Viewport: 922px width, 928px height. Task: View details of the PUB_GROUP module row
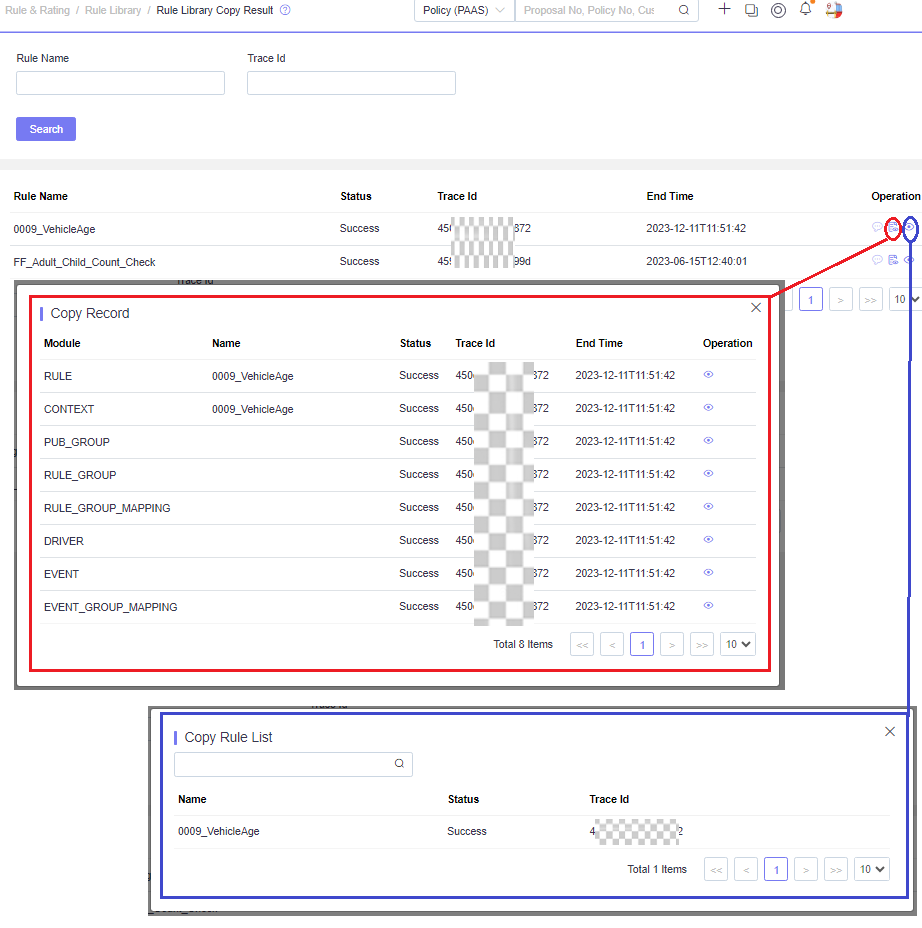pyautogui.click(x=708, y=441)
